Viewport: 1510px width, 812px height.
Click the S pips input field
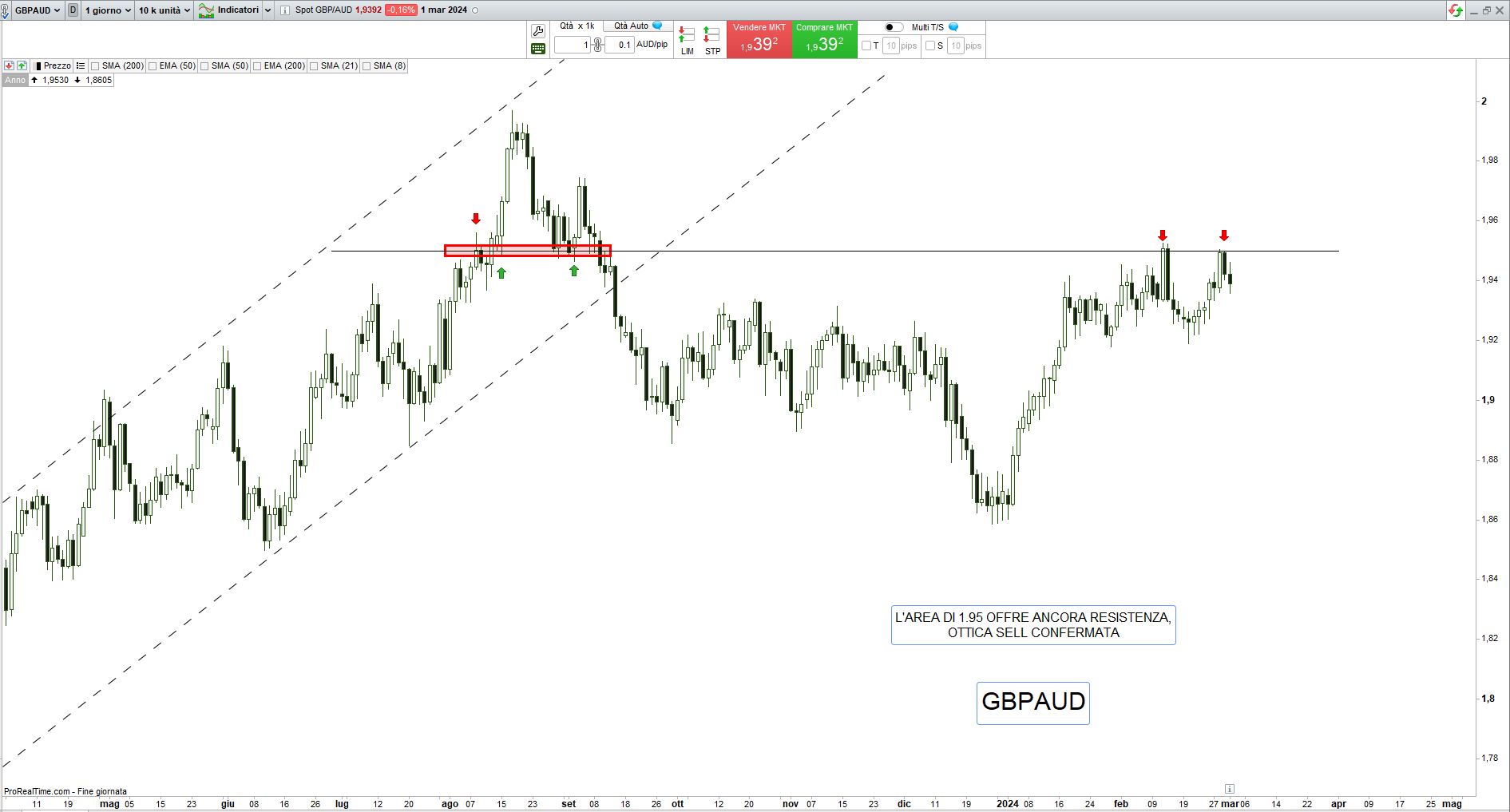[x=955, y=46]
